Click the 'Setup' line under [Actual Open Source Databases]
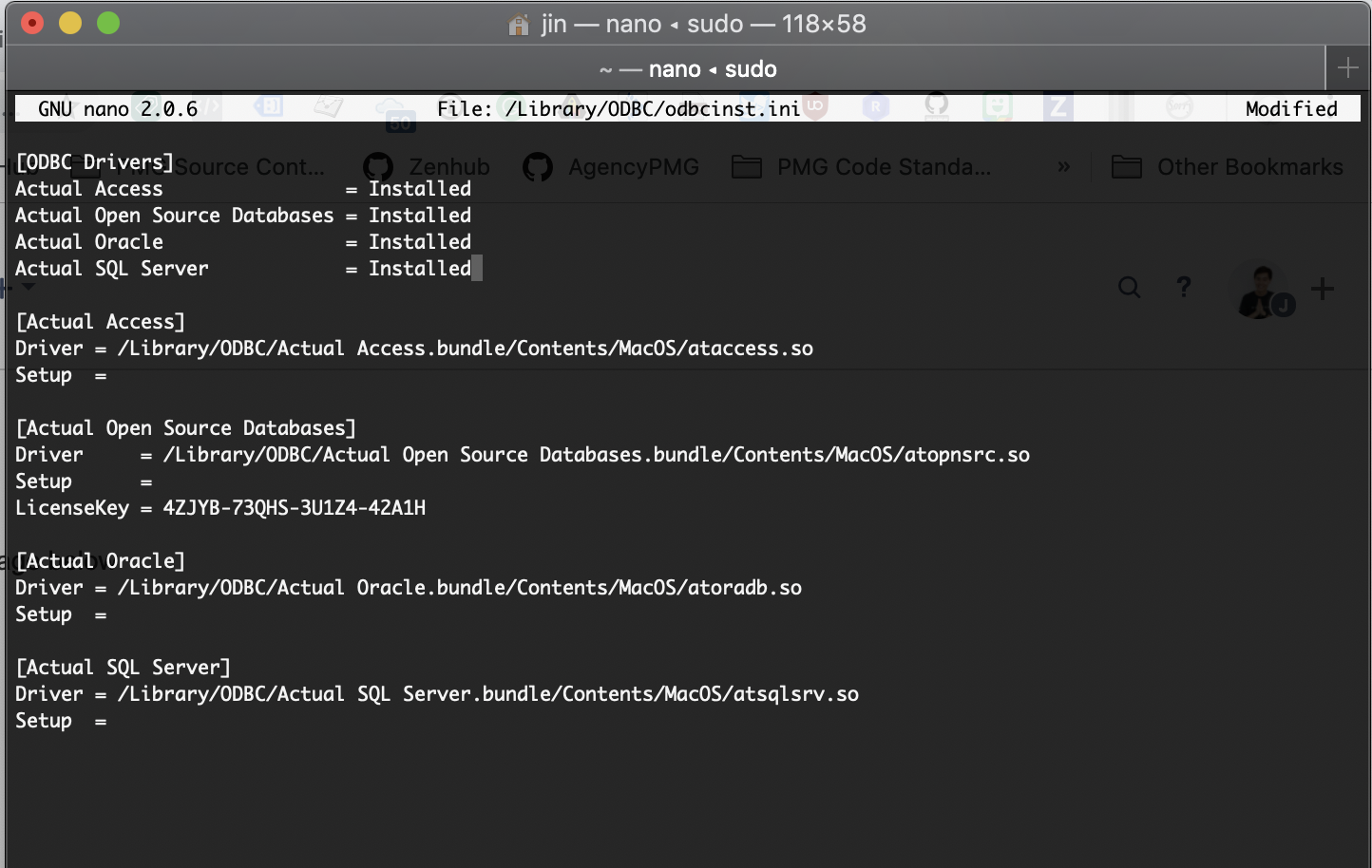The width and height of the screenshot is (1372, 868). pyautogui.click(x=84, y=481)
